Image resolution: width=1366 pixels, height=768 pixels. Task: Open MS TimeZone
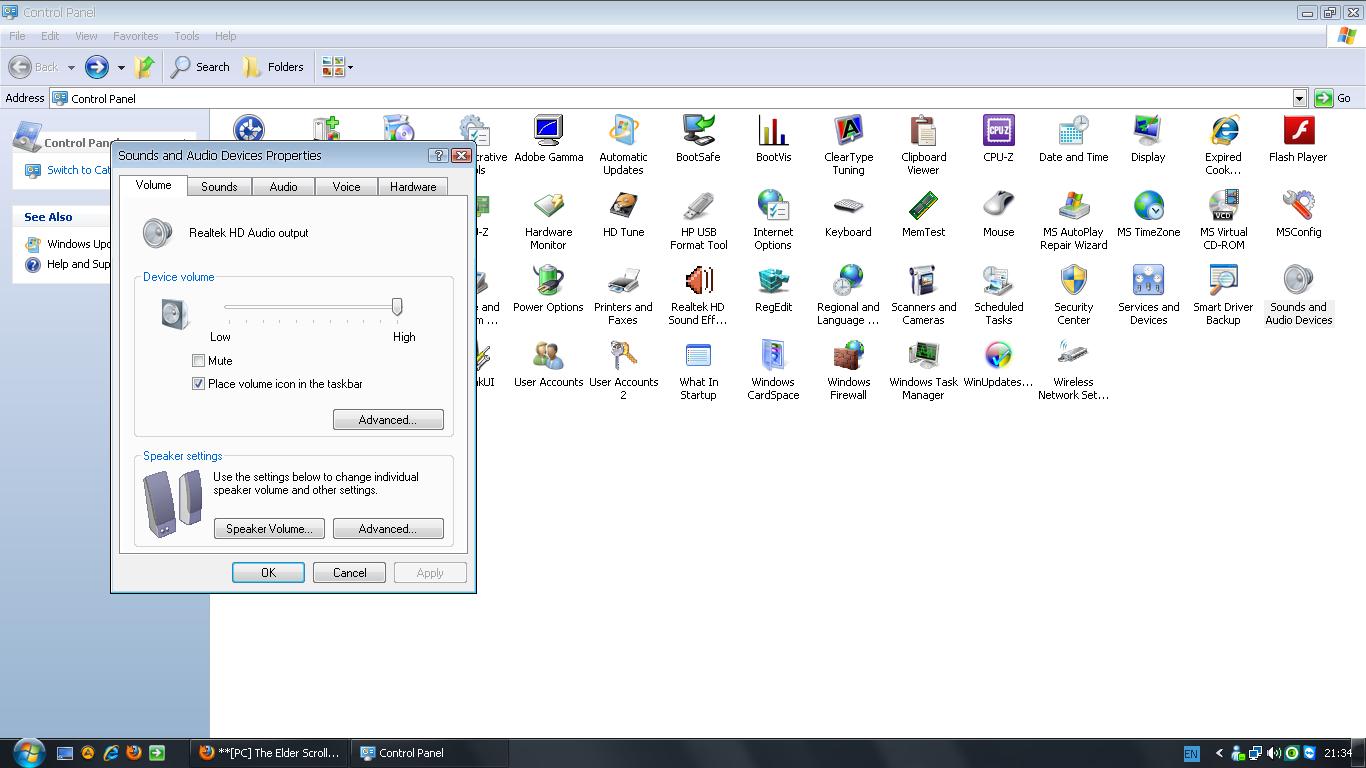coord(1148,214)
